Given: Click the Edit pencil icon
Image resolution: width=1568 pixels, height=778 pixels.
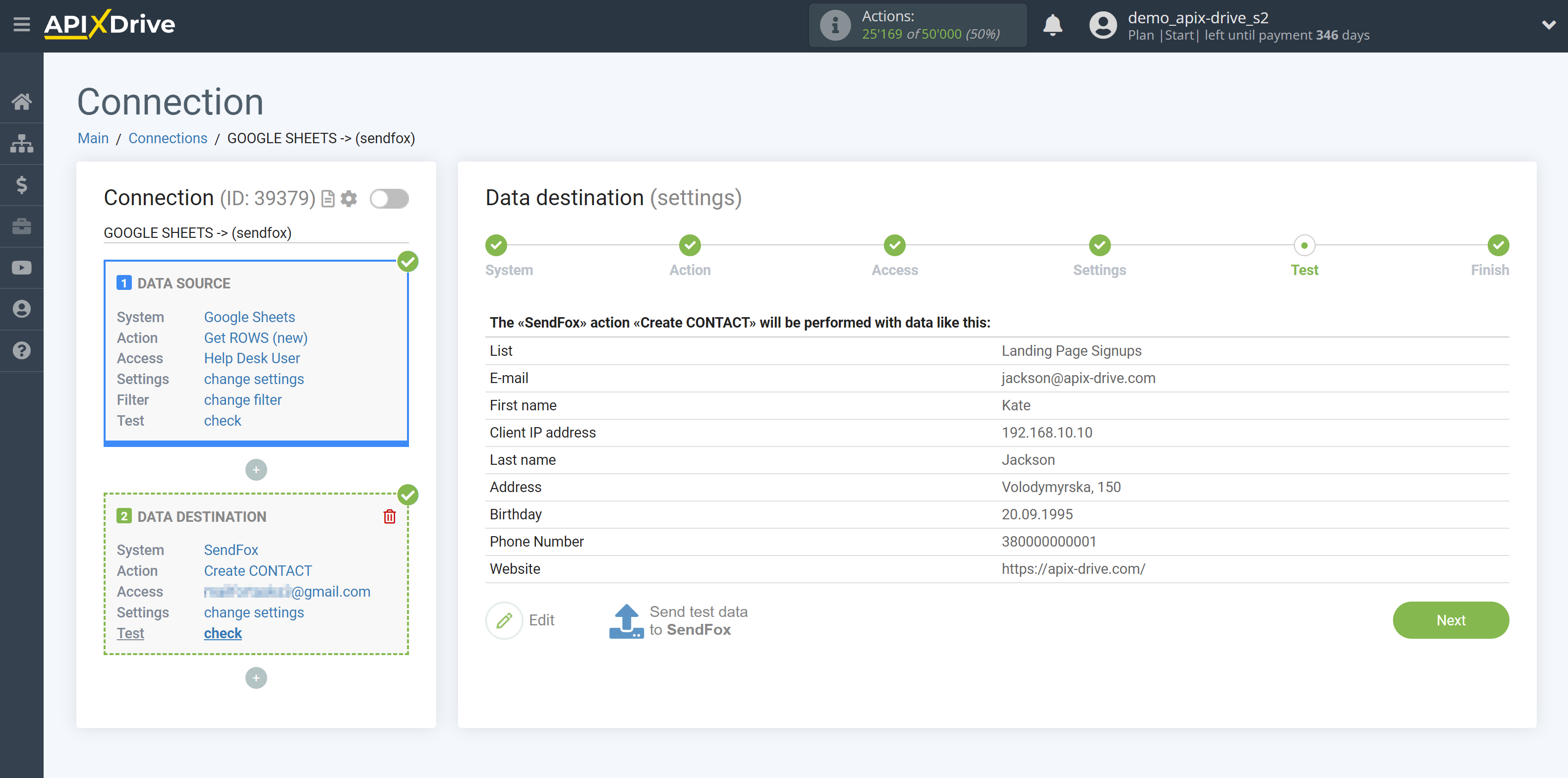Looking at the screenshot, I should tap(504, 619).
